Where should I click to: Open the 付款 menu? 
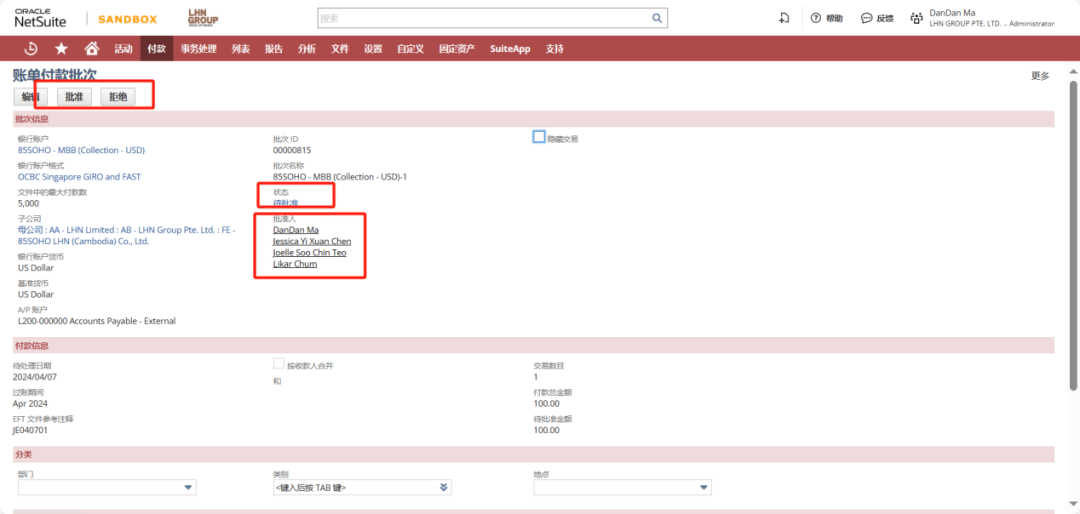[156, 49]
